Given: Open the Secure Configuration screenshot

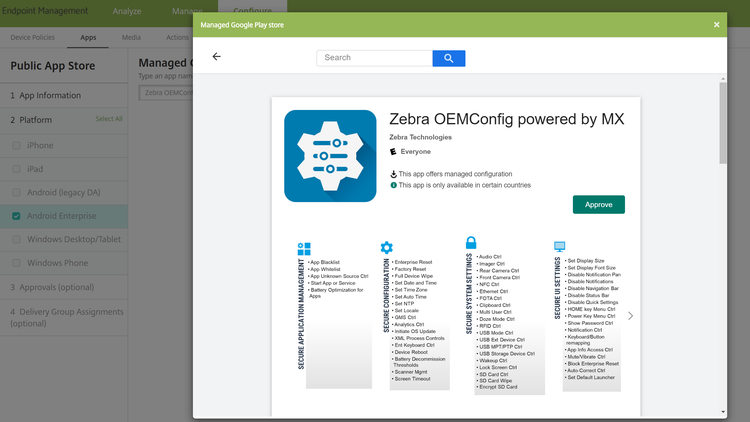Looking at the screenshot, I should [x=415, y=315].
